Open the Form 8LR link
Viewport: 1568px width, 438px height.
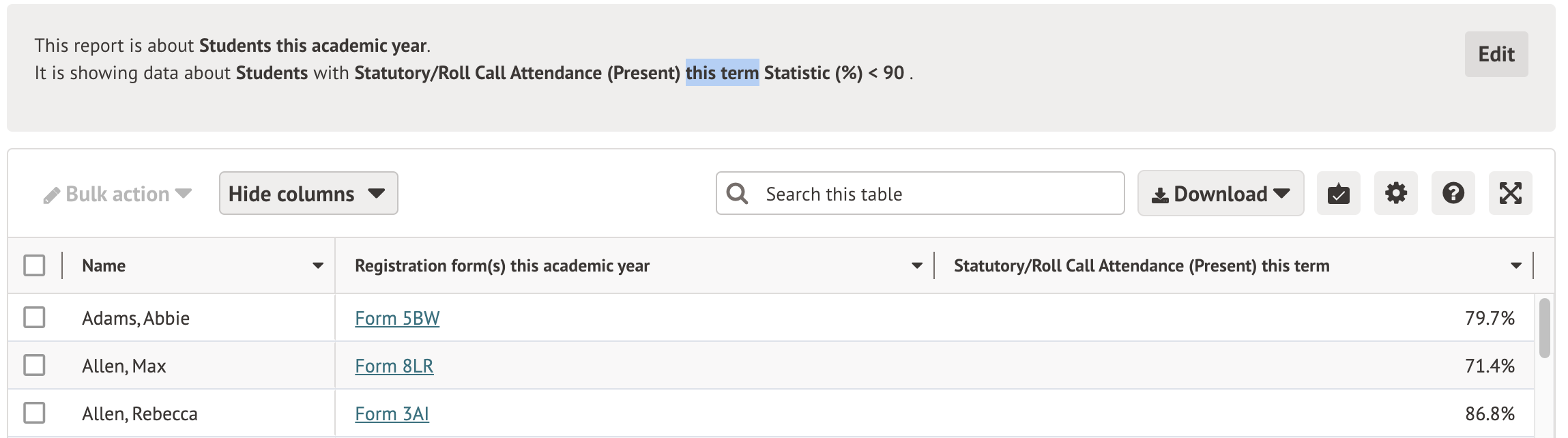[x=394, y=366]
